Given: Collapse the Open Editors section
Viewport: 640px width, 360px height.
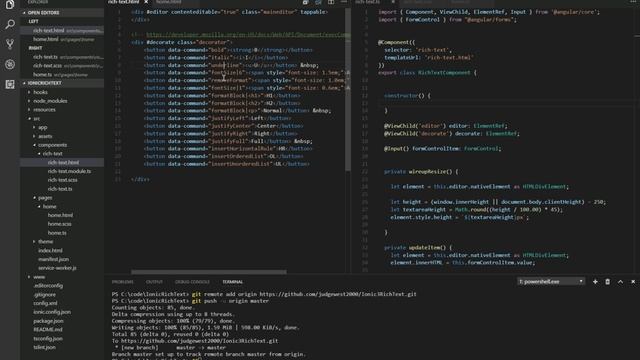Looking at the screenshot, I should pyautogui.click(x=62, y=13).
